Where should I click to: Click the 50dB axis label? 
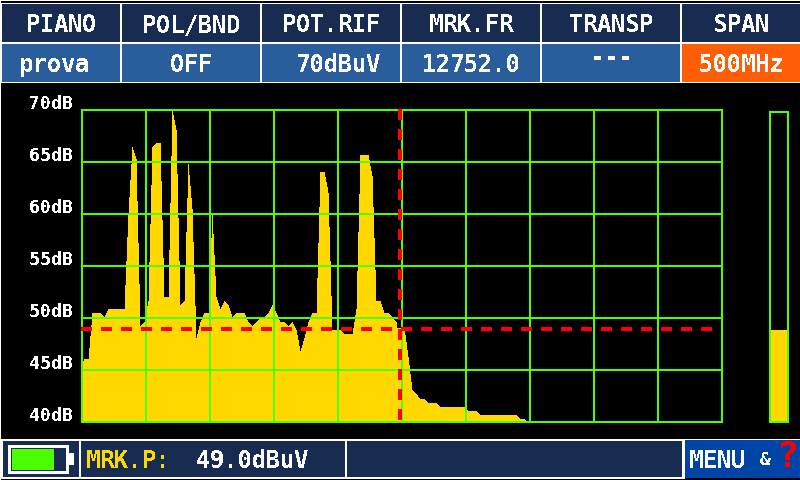[x=51, y=311]
